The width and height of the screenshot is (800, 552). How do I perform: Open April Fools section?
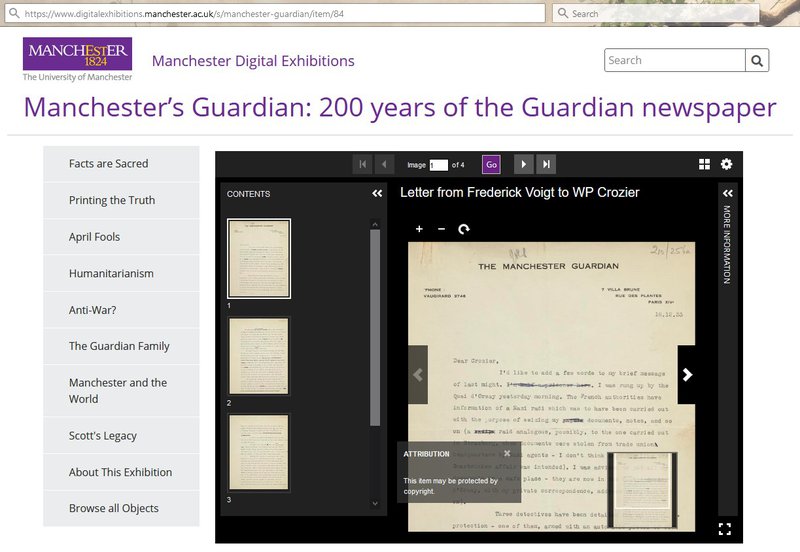(x=121, y=237)
